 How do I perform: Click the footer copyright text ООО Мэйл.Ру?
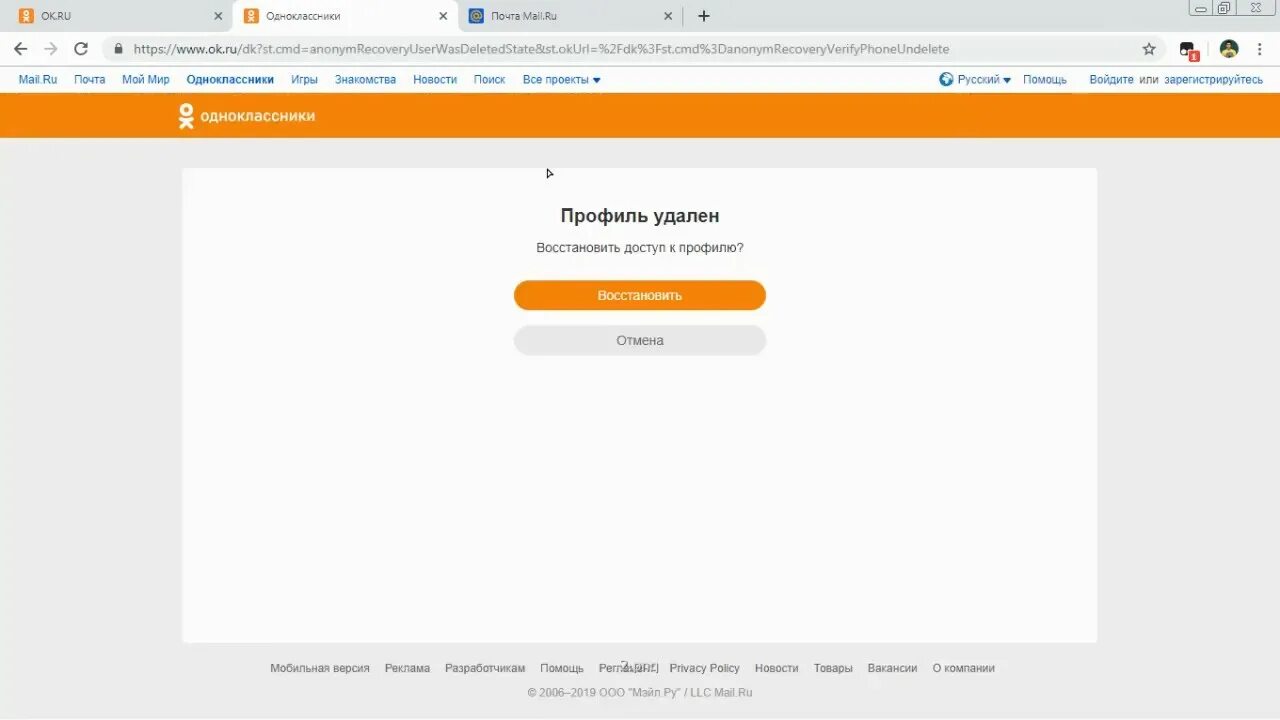click(x=641, y=692)
